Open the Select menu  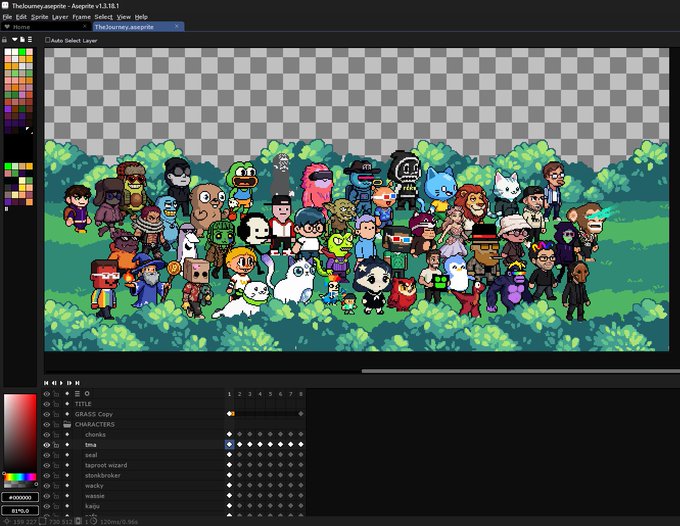(104, 17)
